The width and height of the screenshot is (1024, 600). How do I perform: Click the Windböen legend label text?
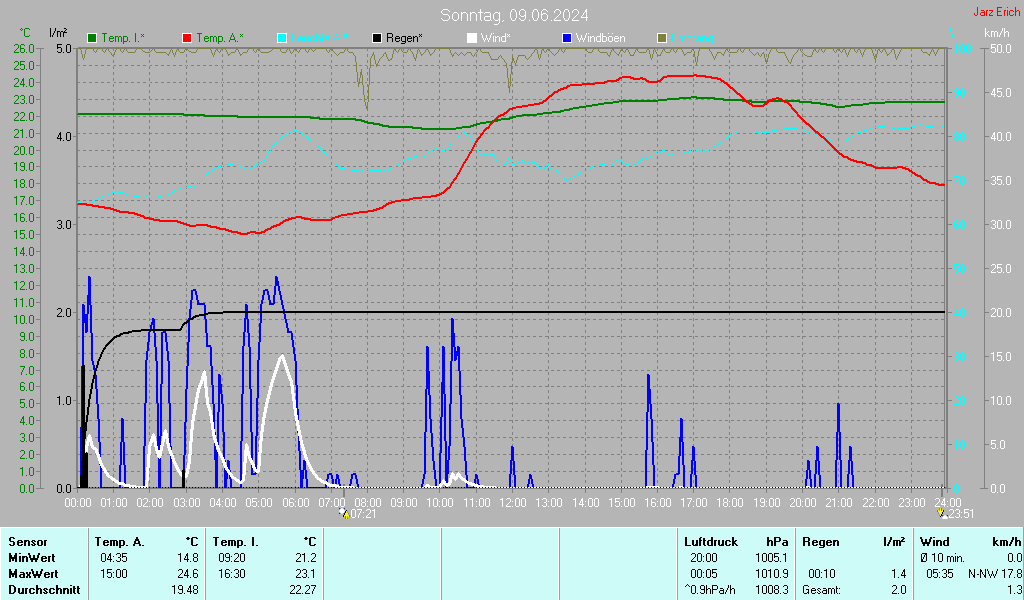(x=600, y=38)
